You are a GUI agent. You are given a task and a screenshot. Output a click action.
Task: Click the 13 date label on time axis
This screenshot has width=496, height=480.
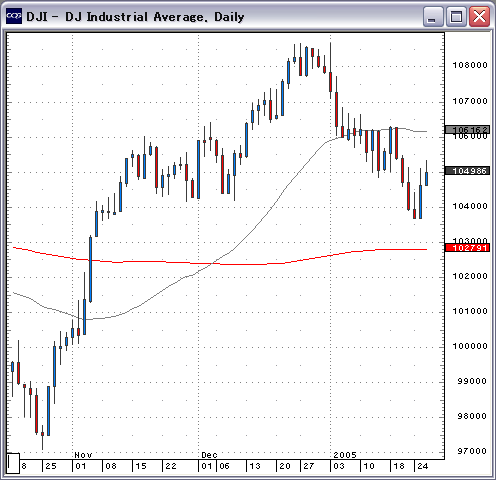pyautogui.click(x=255, y=466)
